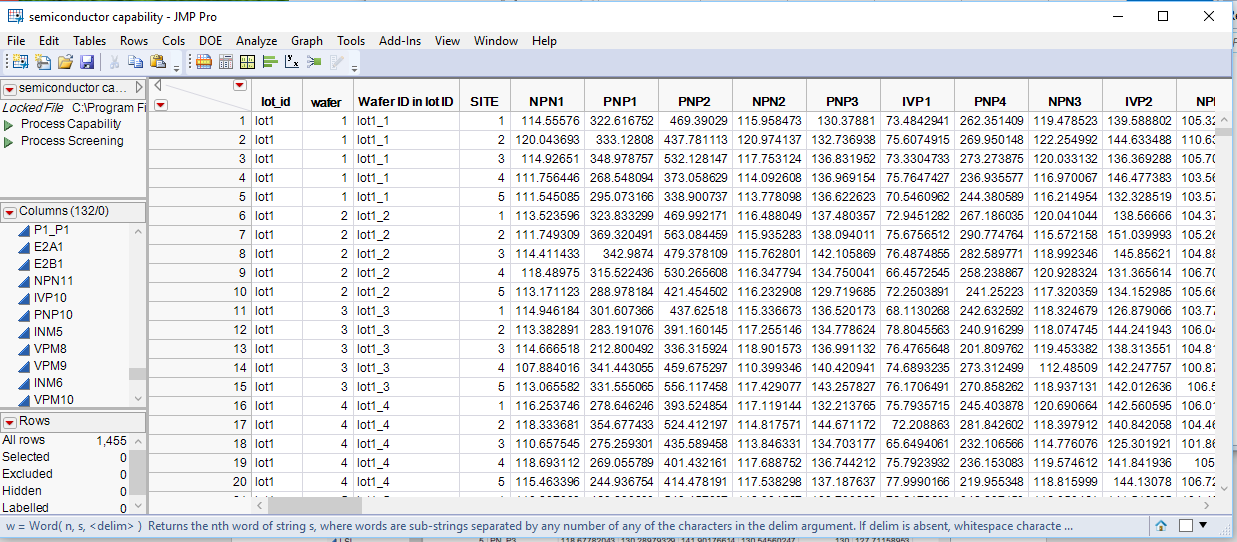Open the Graph menu
This screenshot has height=542, width=1237.
[306, 41]
